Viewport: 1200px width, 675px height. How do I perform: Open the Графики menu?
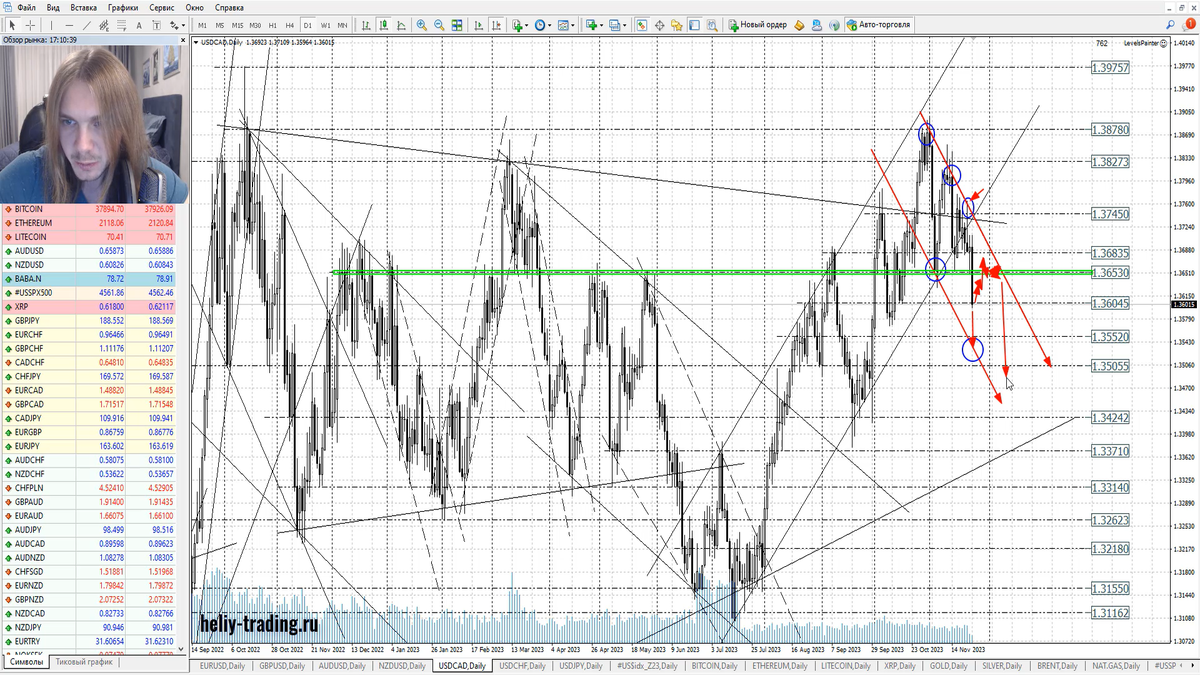point(124,7)
